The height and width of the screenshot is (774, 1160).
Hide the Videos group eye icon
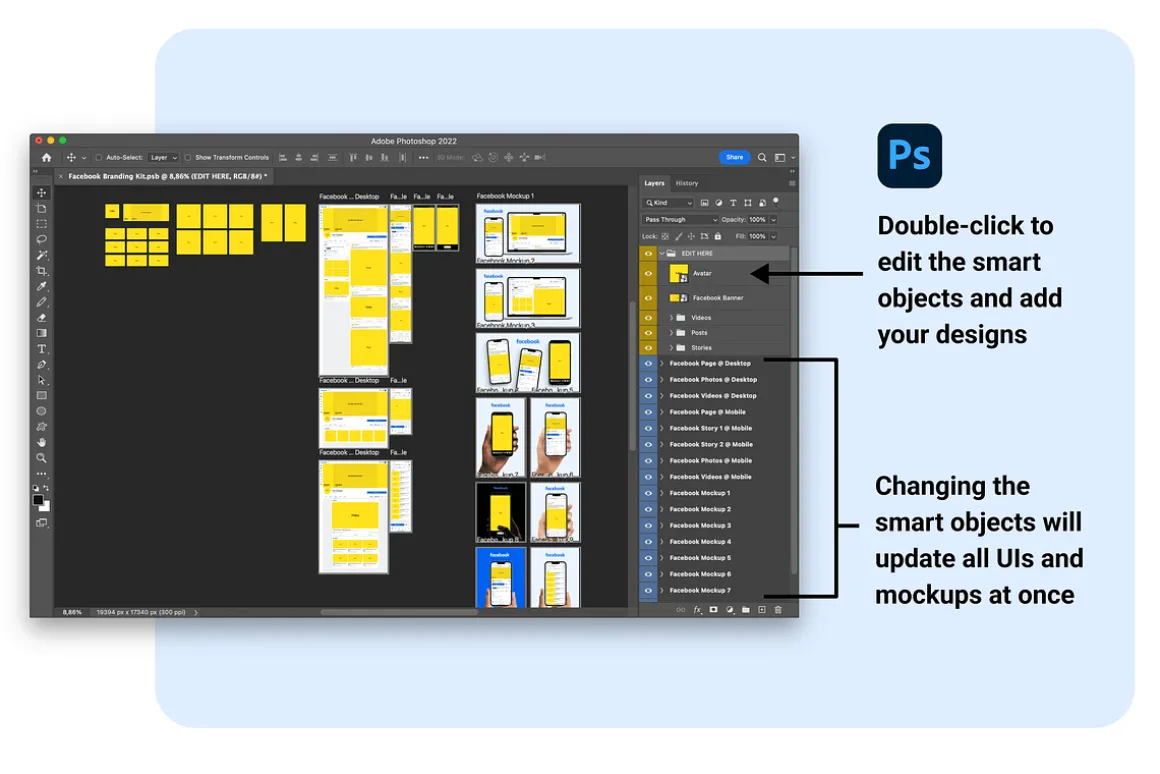click(649, 317)
